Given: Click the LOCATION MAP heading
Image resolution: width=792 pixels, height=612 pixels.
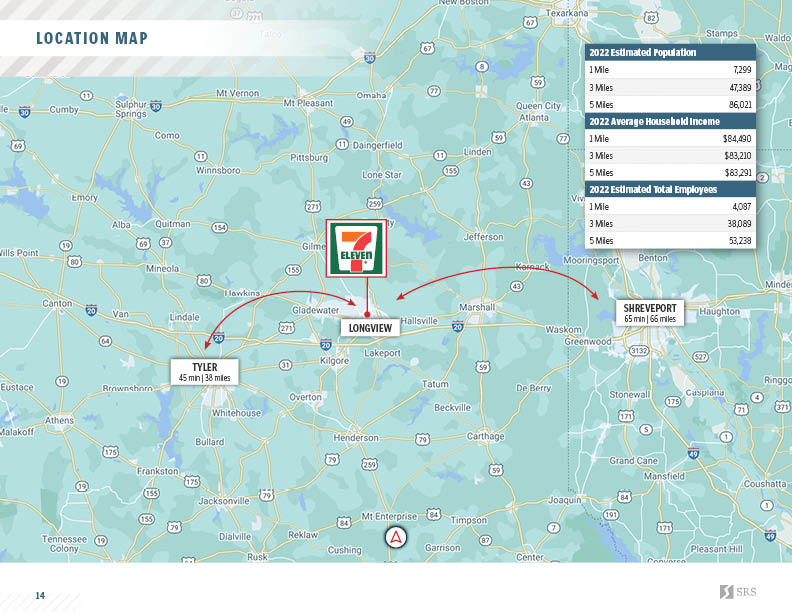Looking at the screenshot, I should point(92,38).
